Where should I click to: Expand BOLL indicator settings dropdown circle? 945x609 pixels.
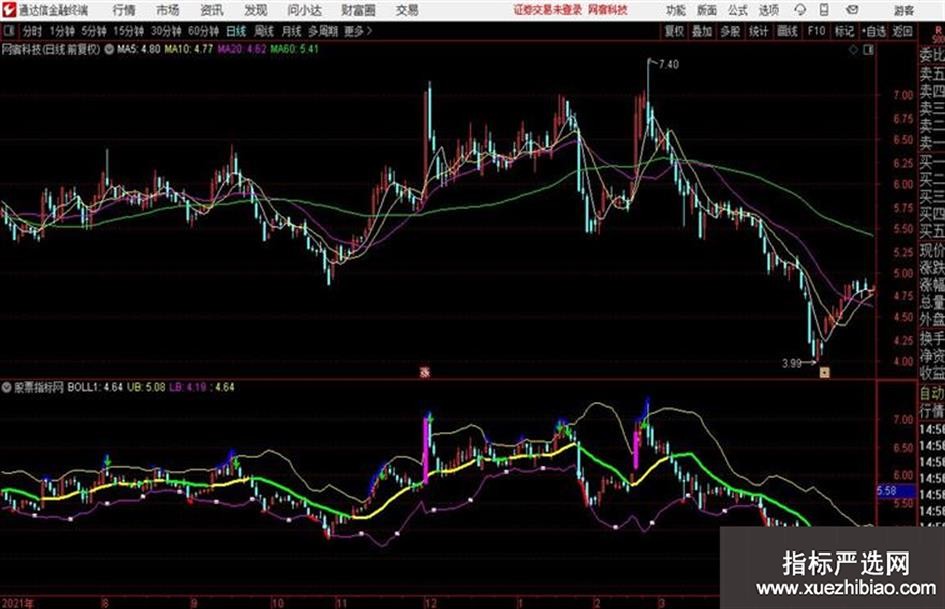7,387
